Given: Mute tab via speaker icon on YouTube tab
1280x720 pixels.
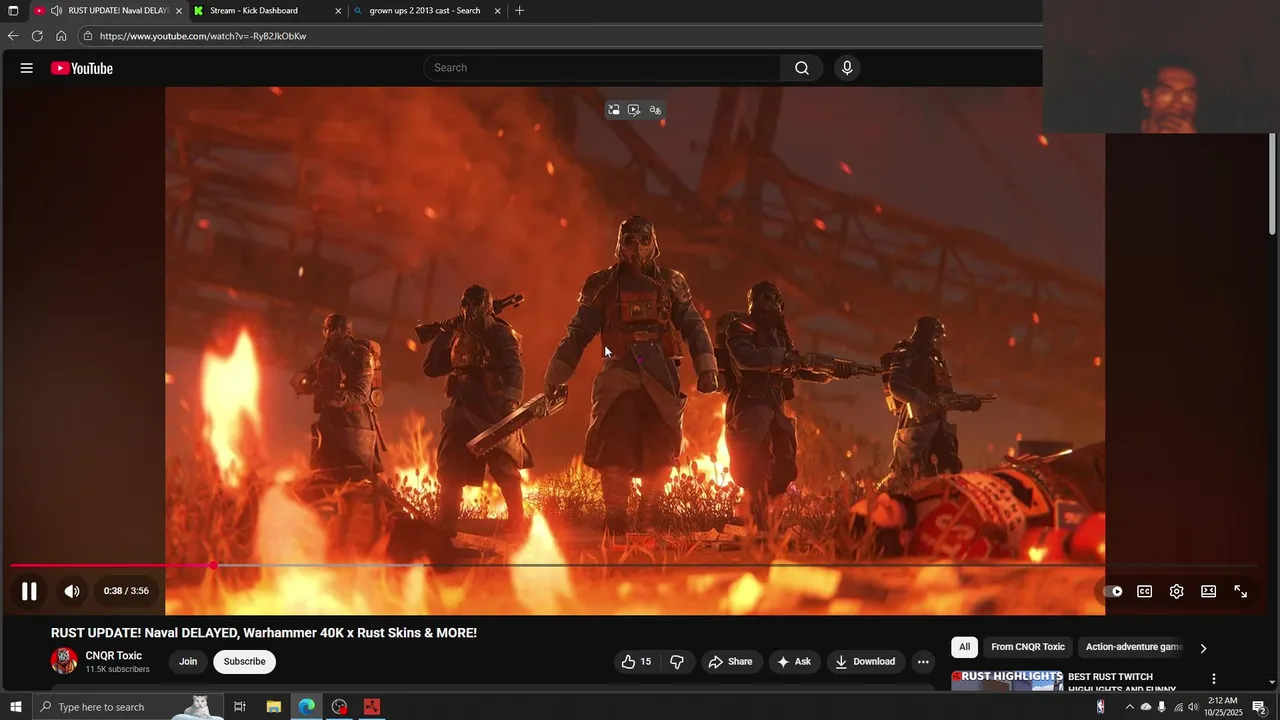Looking at the screenshot, I should tap(56, 11).
